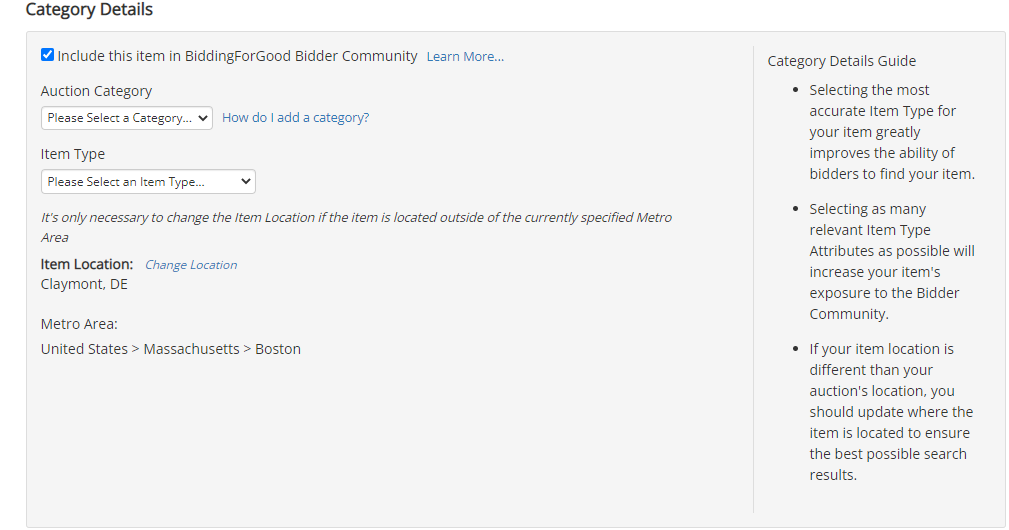
Task: Click the Auction Category field label
Action: [97, 91]
